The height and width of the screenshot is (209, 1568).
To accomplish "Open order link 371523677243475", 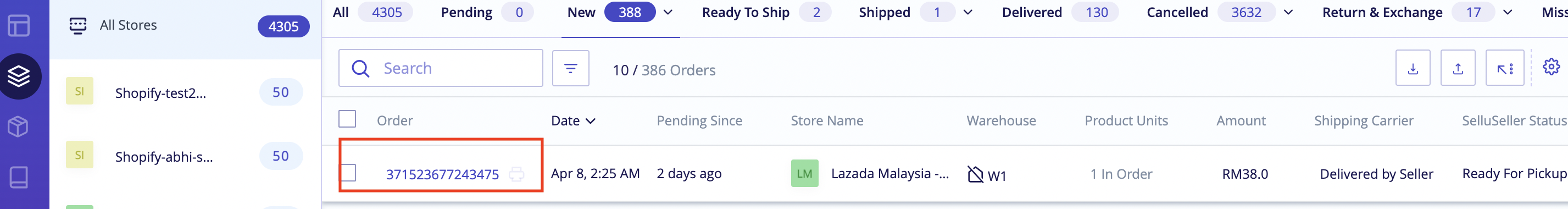I will [442, 174].
